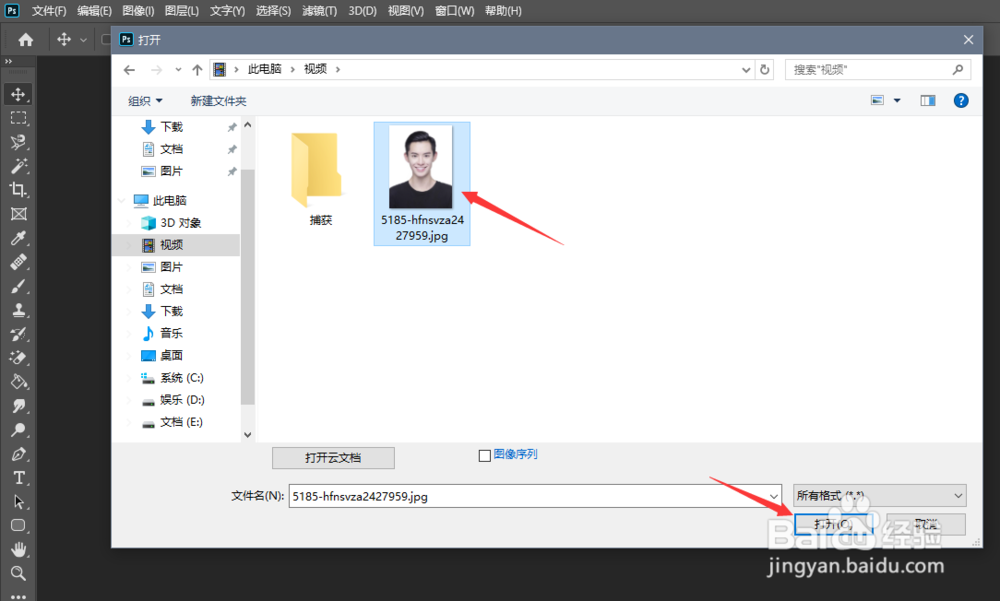
Task: Select the Crop tool
Action: [x=18, y=189]
